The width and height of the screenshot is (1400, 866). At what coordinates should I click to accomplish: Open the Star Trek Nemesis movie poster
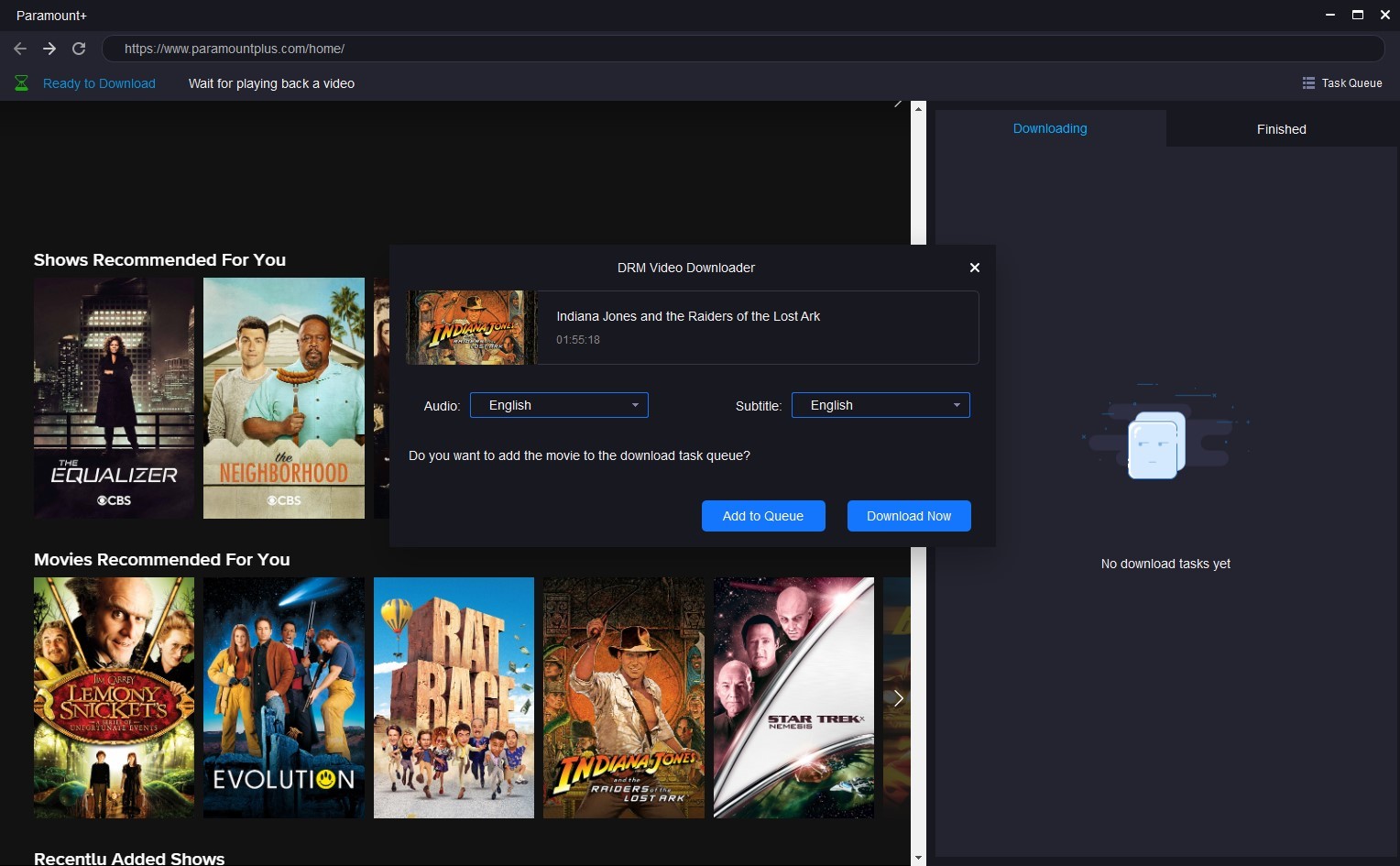point(793,697)
